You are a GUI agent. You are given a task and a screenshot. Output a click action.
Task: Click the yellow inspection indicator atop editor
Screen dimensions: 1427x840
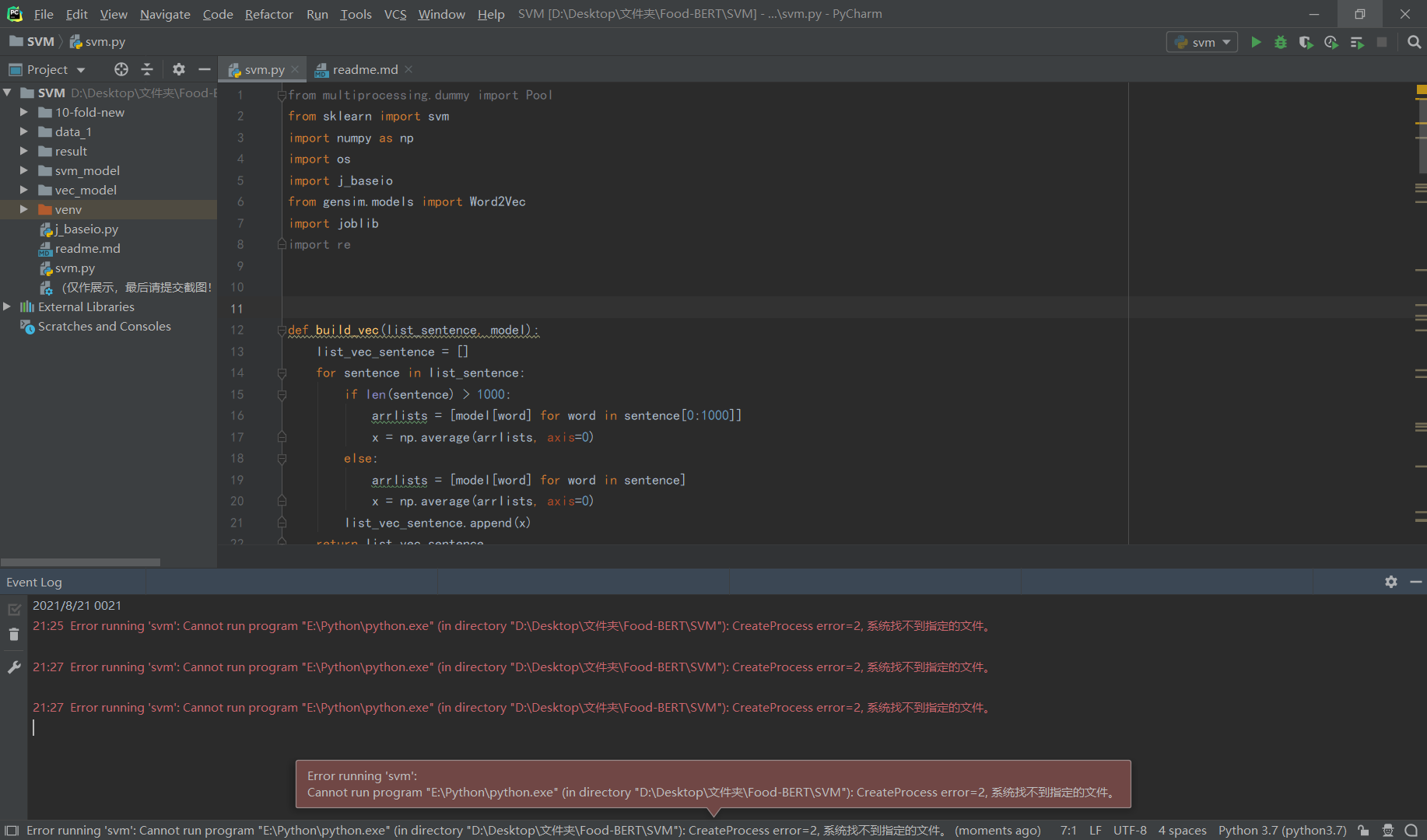(x=1421, y=90)
